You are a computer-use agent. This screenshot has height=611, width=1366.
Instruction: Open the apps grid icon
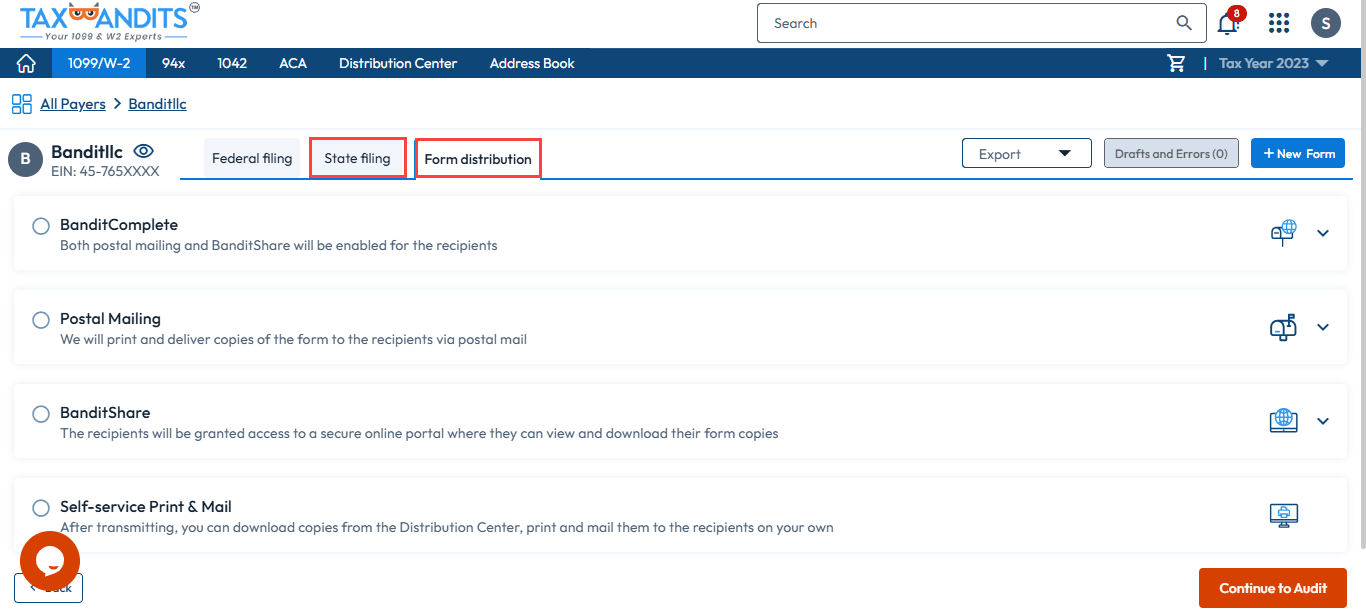click(x=1278, y=23)
